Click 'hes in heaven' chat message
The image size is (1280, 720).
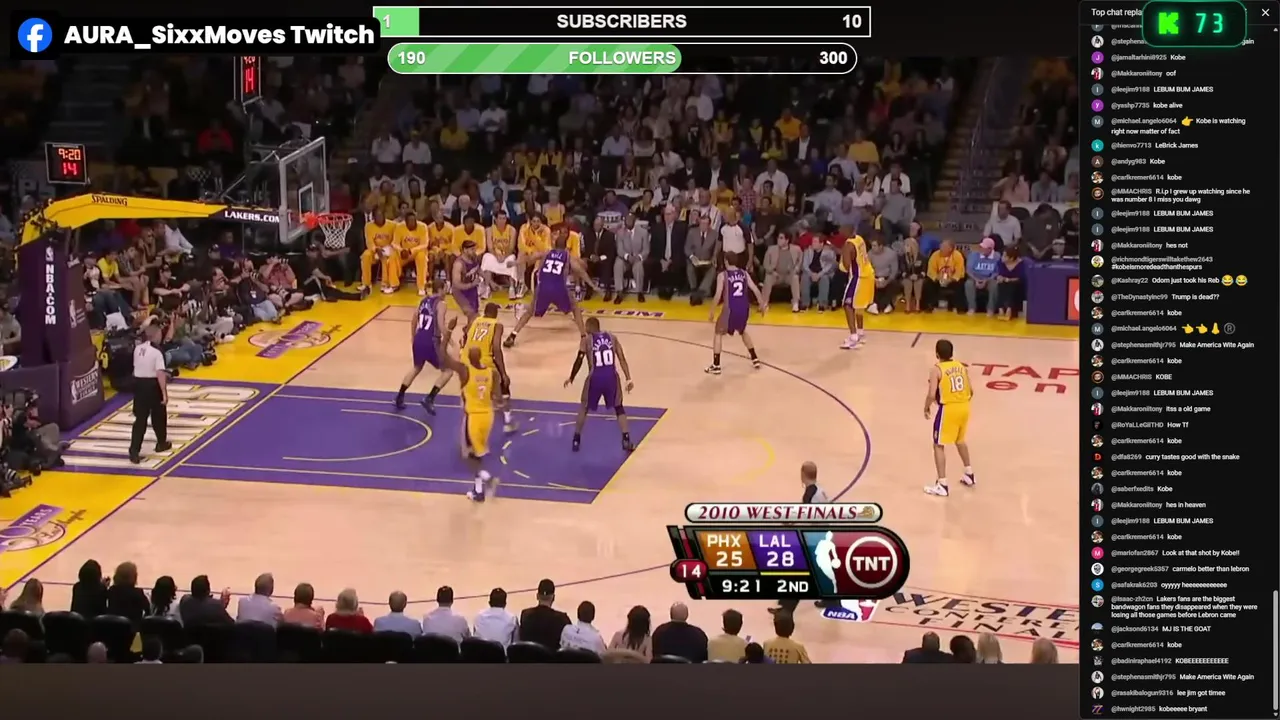point(1186,505)
